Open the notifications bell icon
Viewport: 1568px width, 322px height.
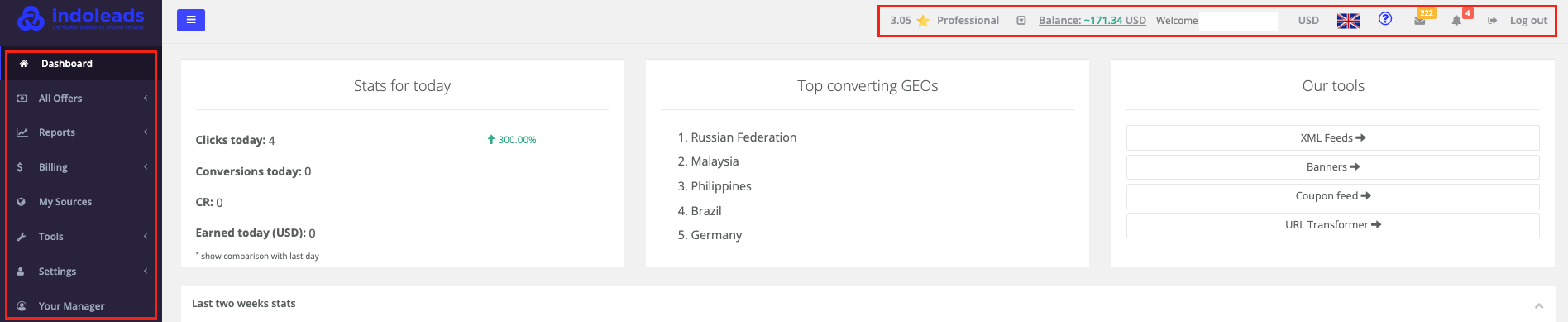pos(1456,21)
